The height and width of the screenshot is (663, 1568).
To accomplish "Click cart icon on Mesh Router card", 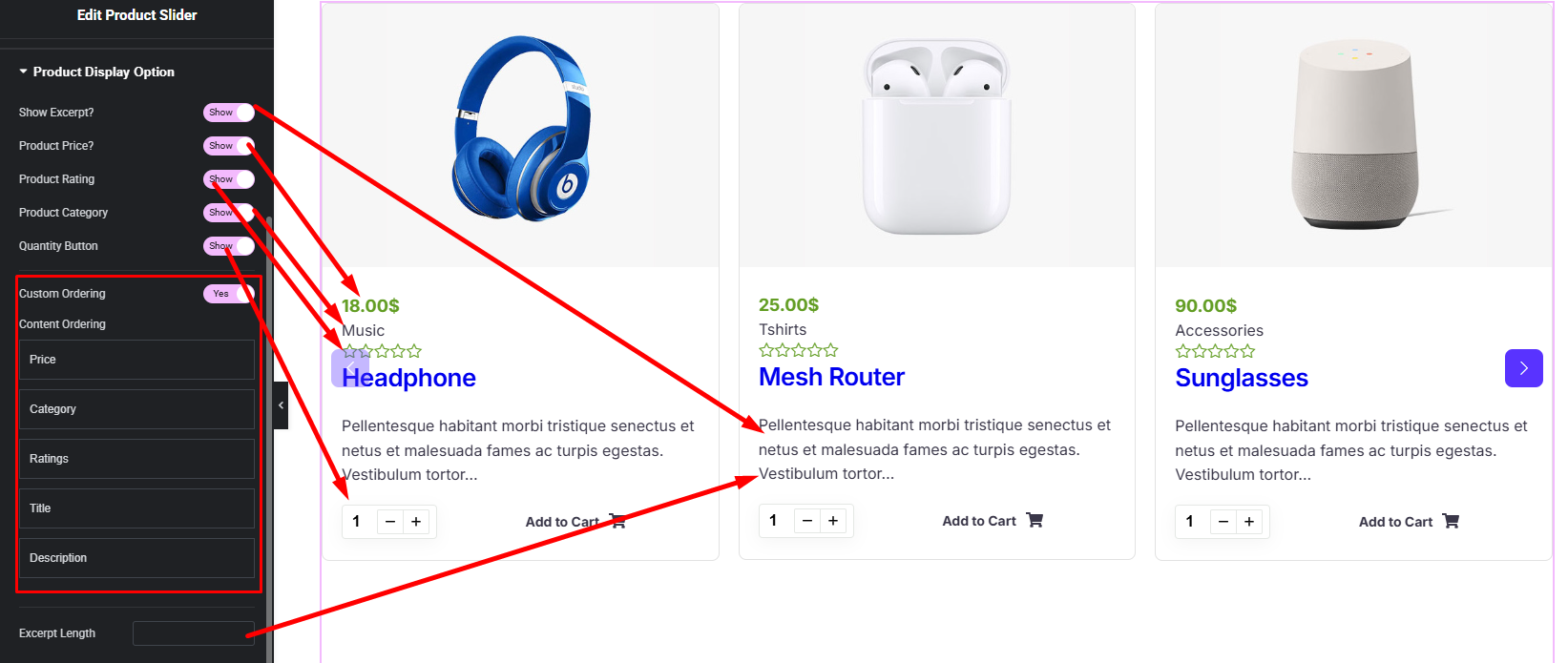I will (x=1035, y=520).
